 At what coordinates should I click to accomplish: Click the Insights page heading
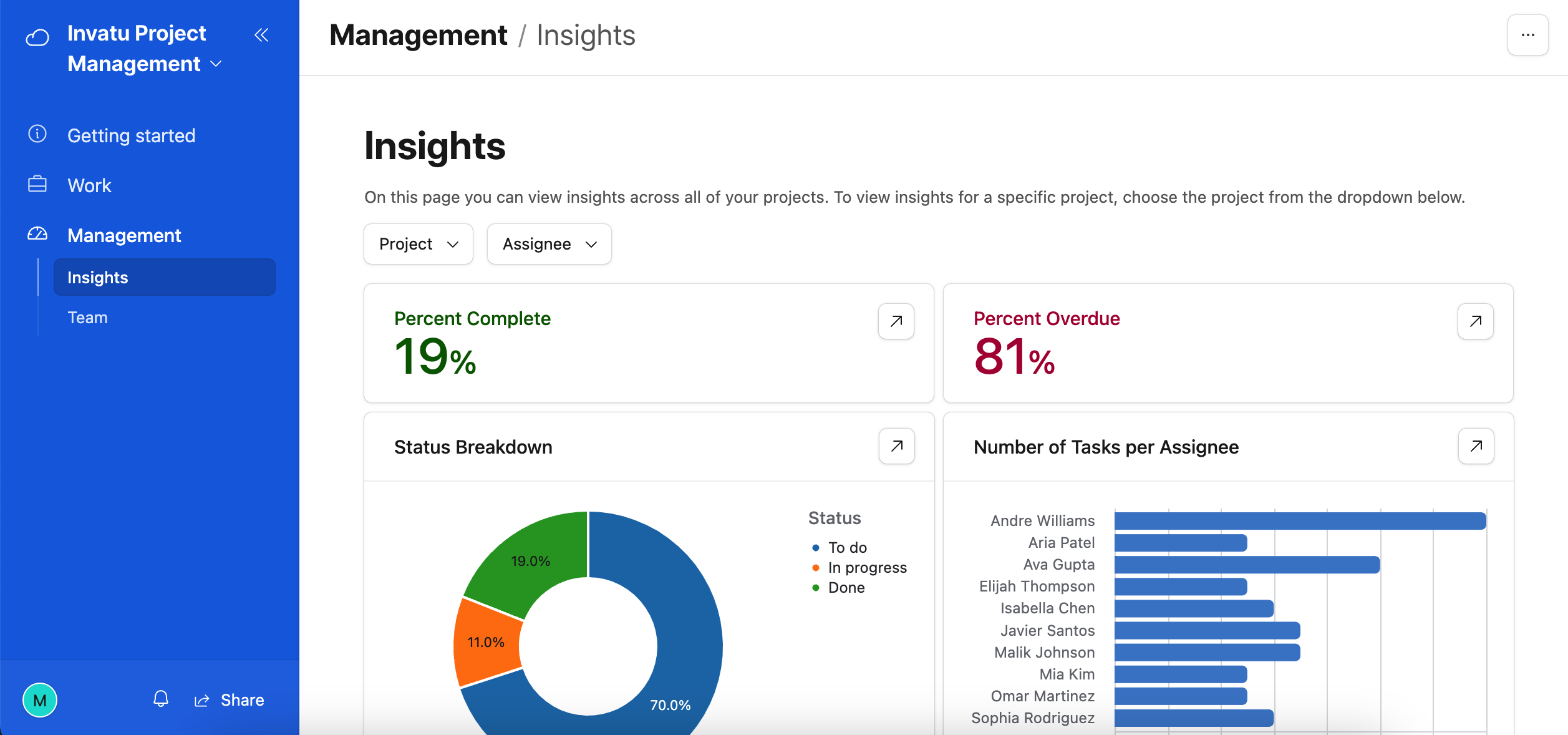pos(435,146)
